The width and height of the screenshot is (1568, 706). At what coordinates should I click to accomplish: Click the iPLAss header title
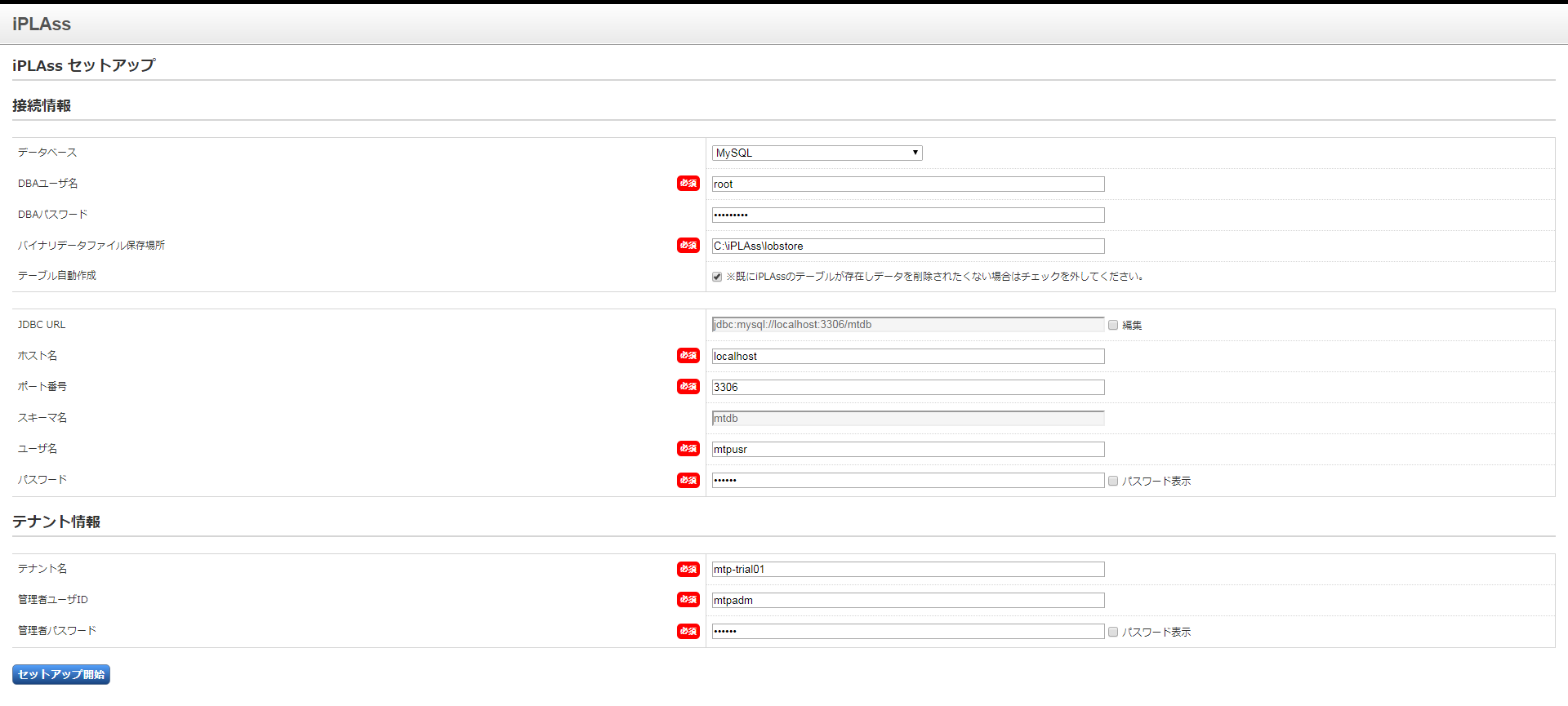tap(42, 24)
